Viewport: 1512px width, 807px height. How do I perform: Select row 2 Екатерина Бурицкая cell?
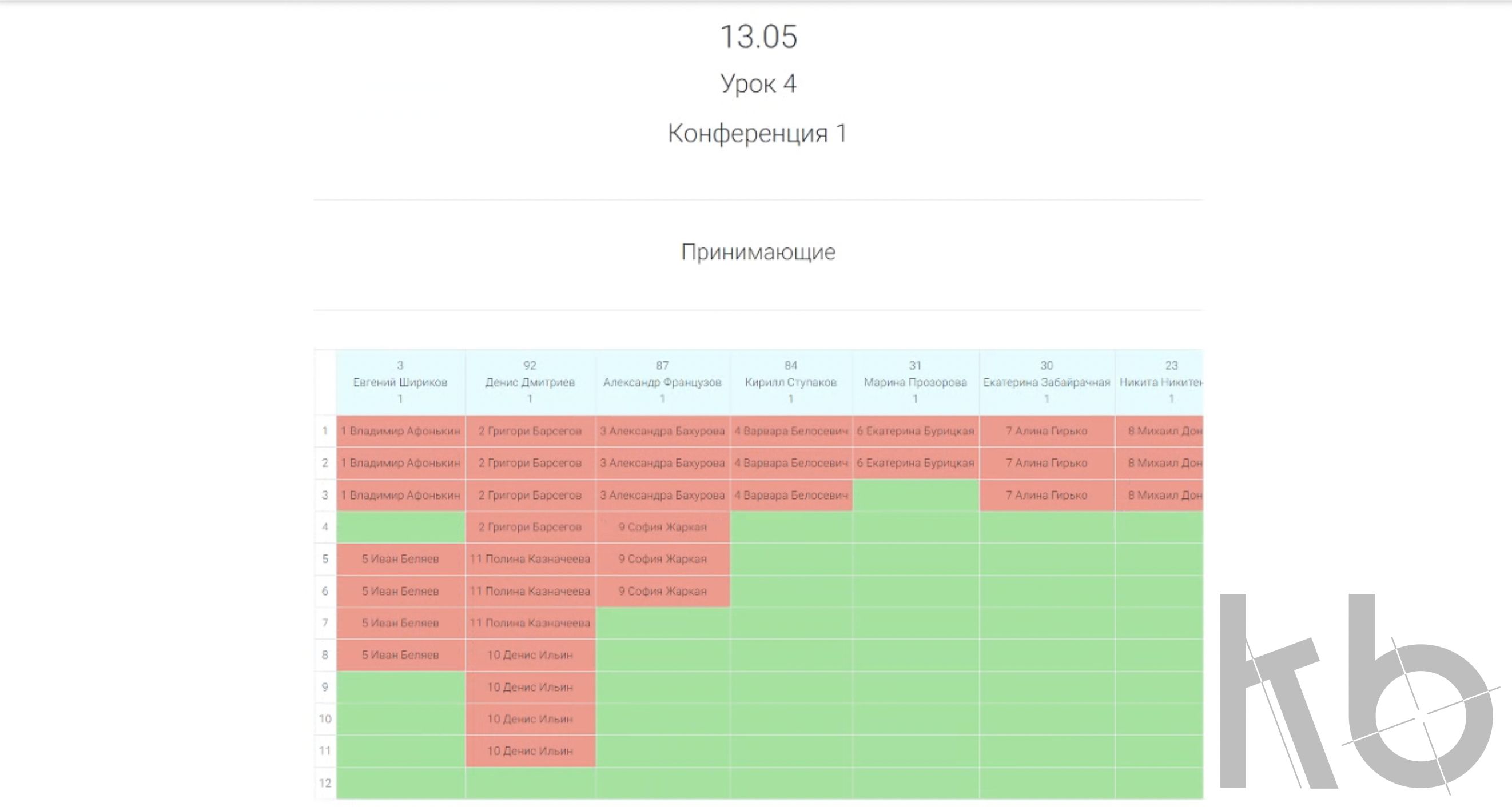(915, 464)
